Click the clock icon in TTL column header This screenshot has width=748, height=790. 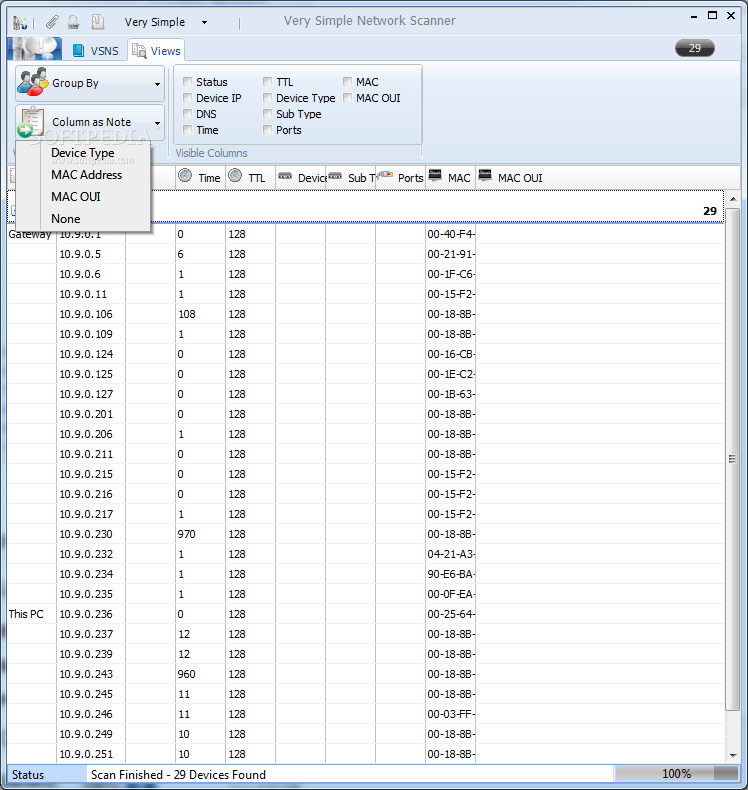(235, 175)
